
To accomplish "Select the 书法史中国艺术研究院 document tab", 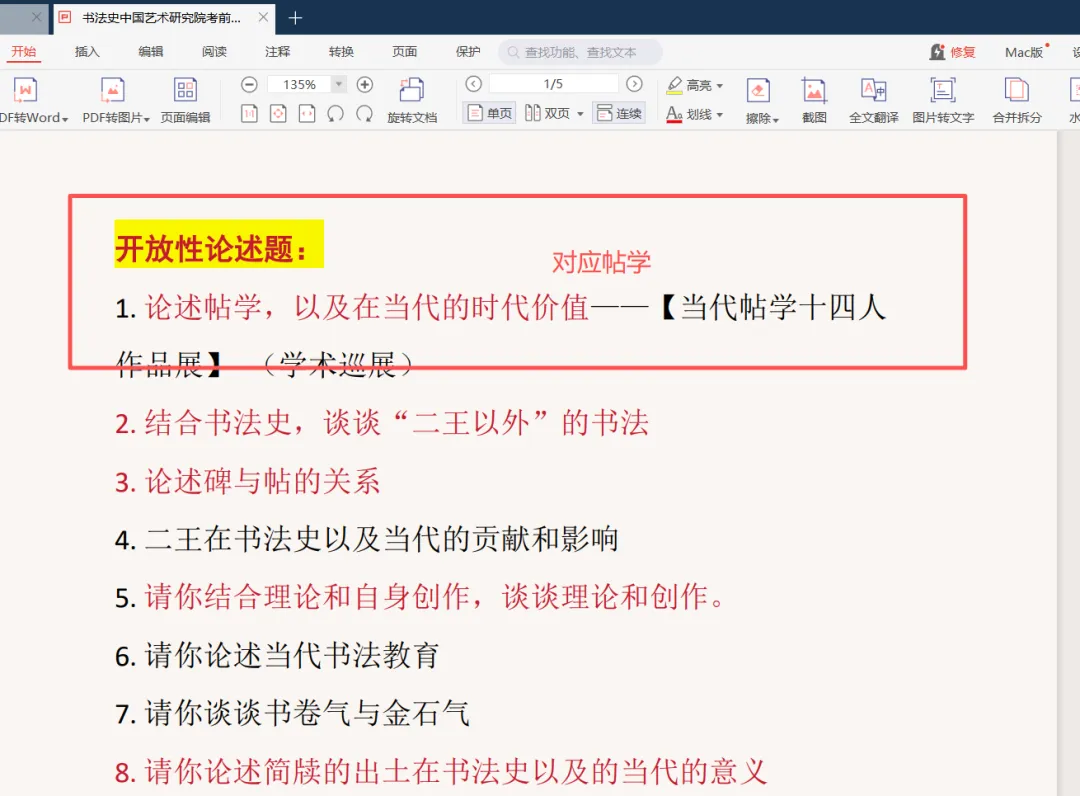I will point(162,18).
